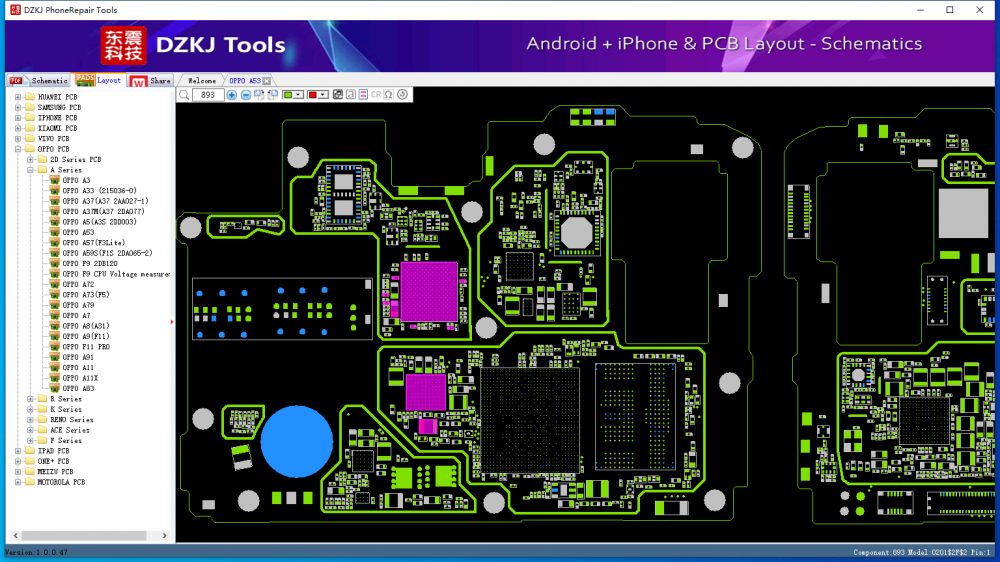The height and width of the screenshot is (562, 1000).
Task: Click the CR toolbar button
Action: [376, 95]
